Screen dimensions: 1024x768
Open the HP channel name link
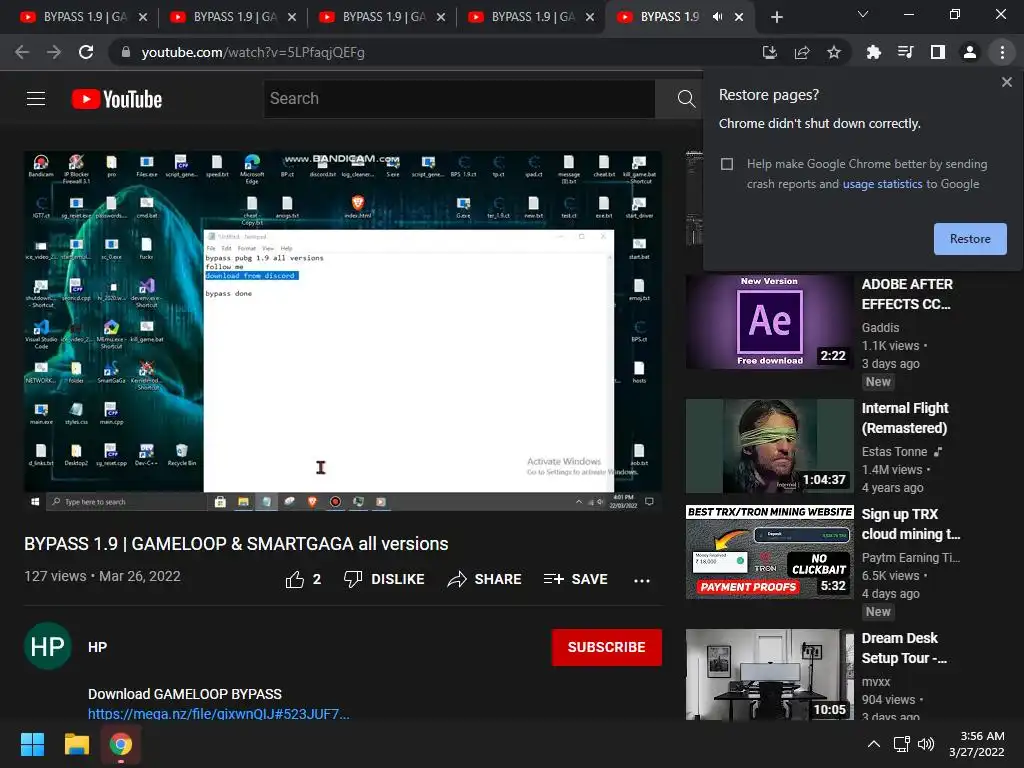[x=97, y=647]
